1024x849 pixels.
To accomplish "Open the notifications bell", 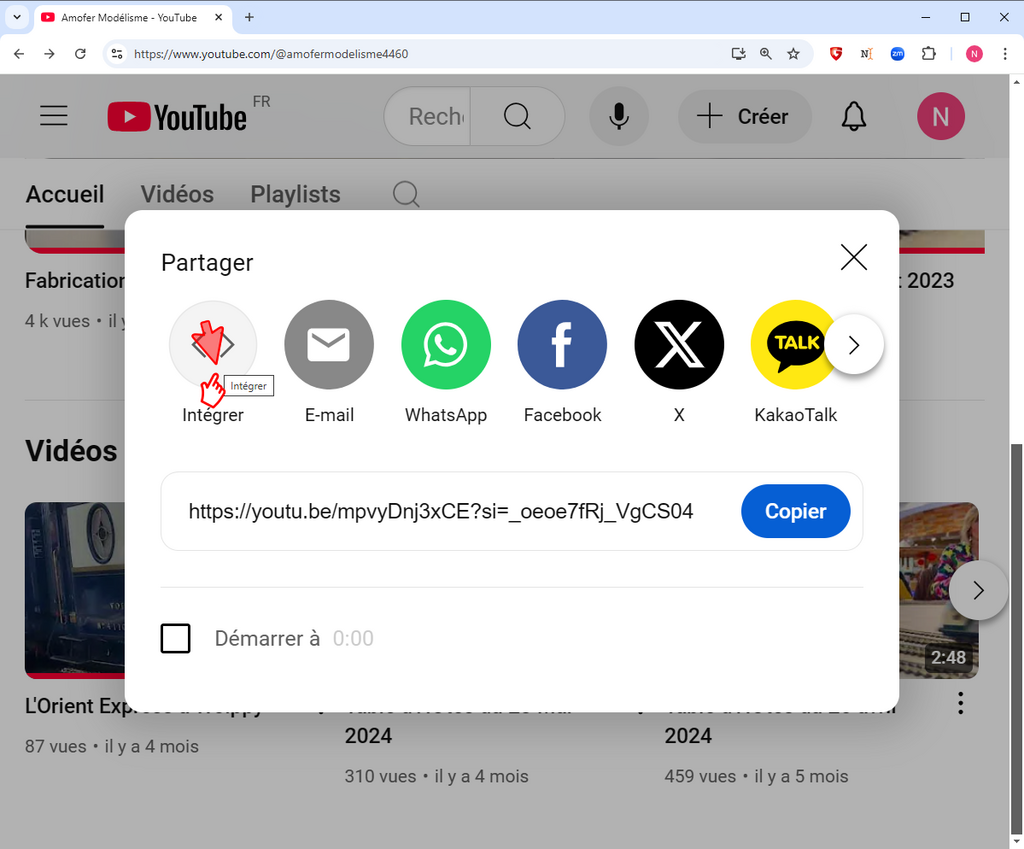I will point(854,116).
